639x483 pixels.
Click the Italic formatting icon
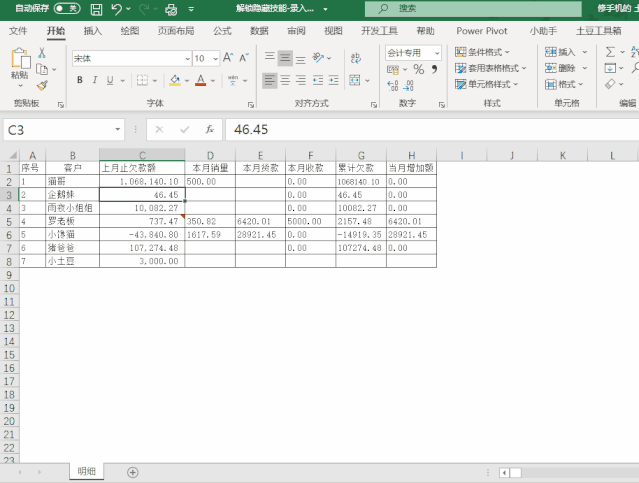[95, 80]
